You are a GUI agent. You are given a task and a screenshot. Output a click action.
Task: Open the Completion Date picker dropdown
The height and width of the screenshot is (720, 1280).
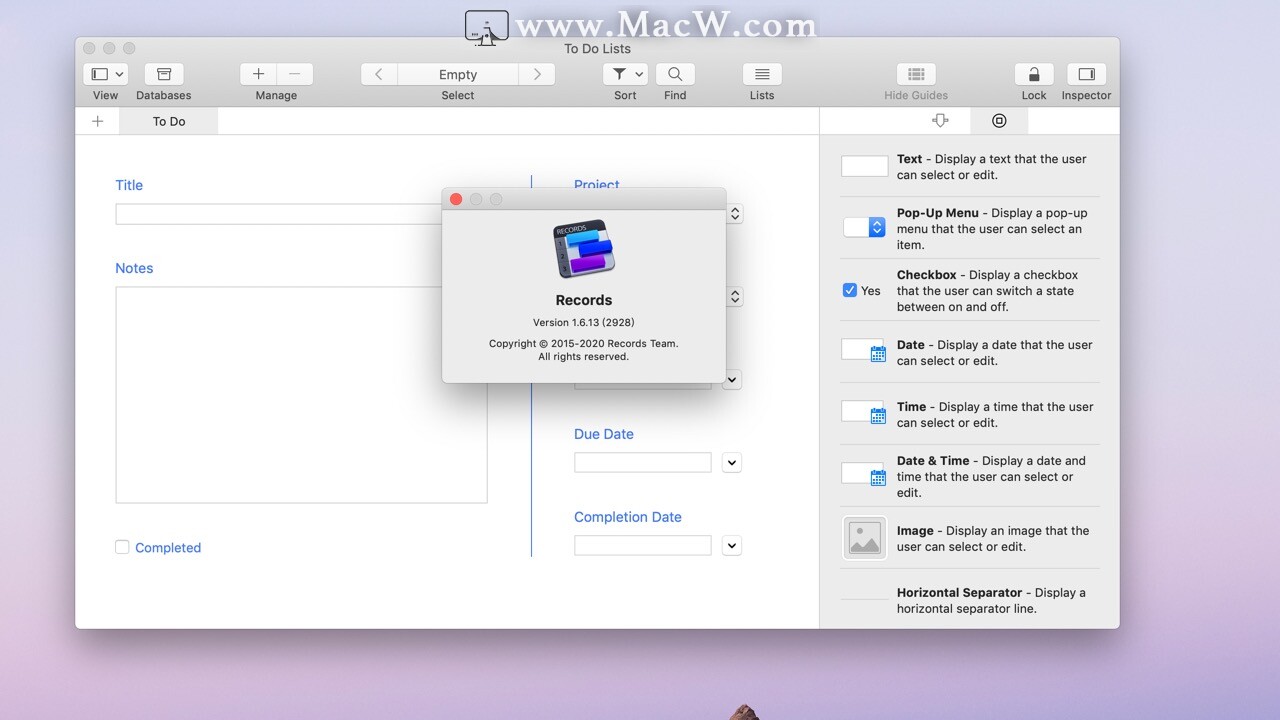coord(732,546)
